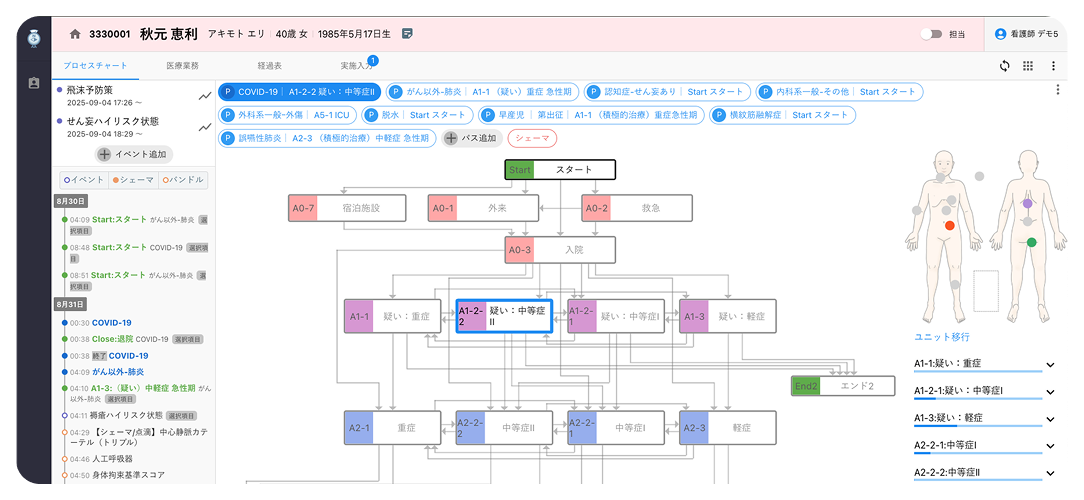Open the patient memo note icon
The image size is (1084, 500).
[x=407, y=34]
